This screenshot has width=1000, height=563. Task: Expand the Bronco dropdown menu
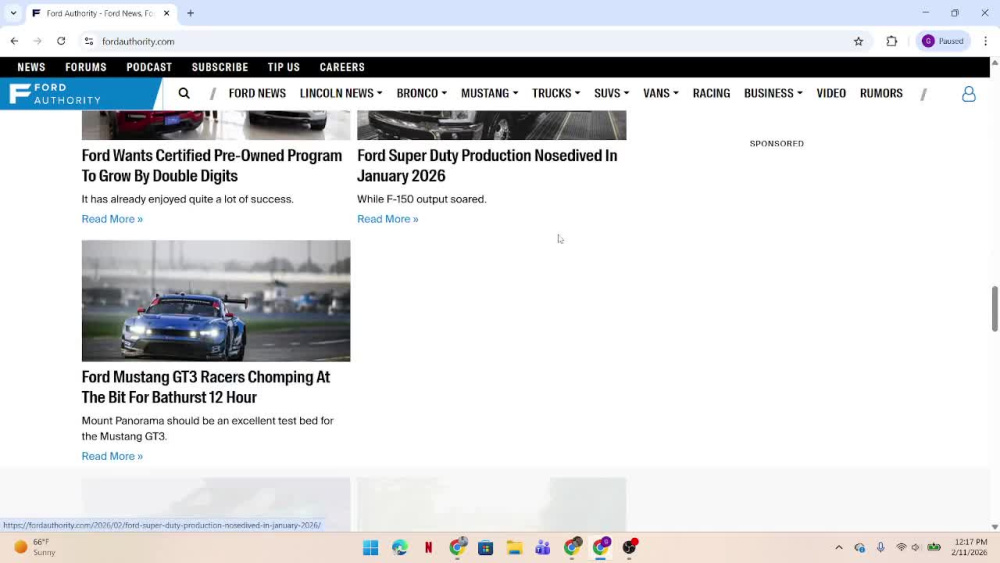coord(422,93)
